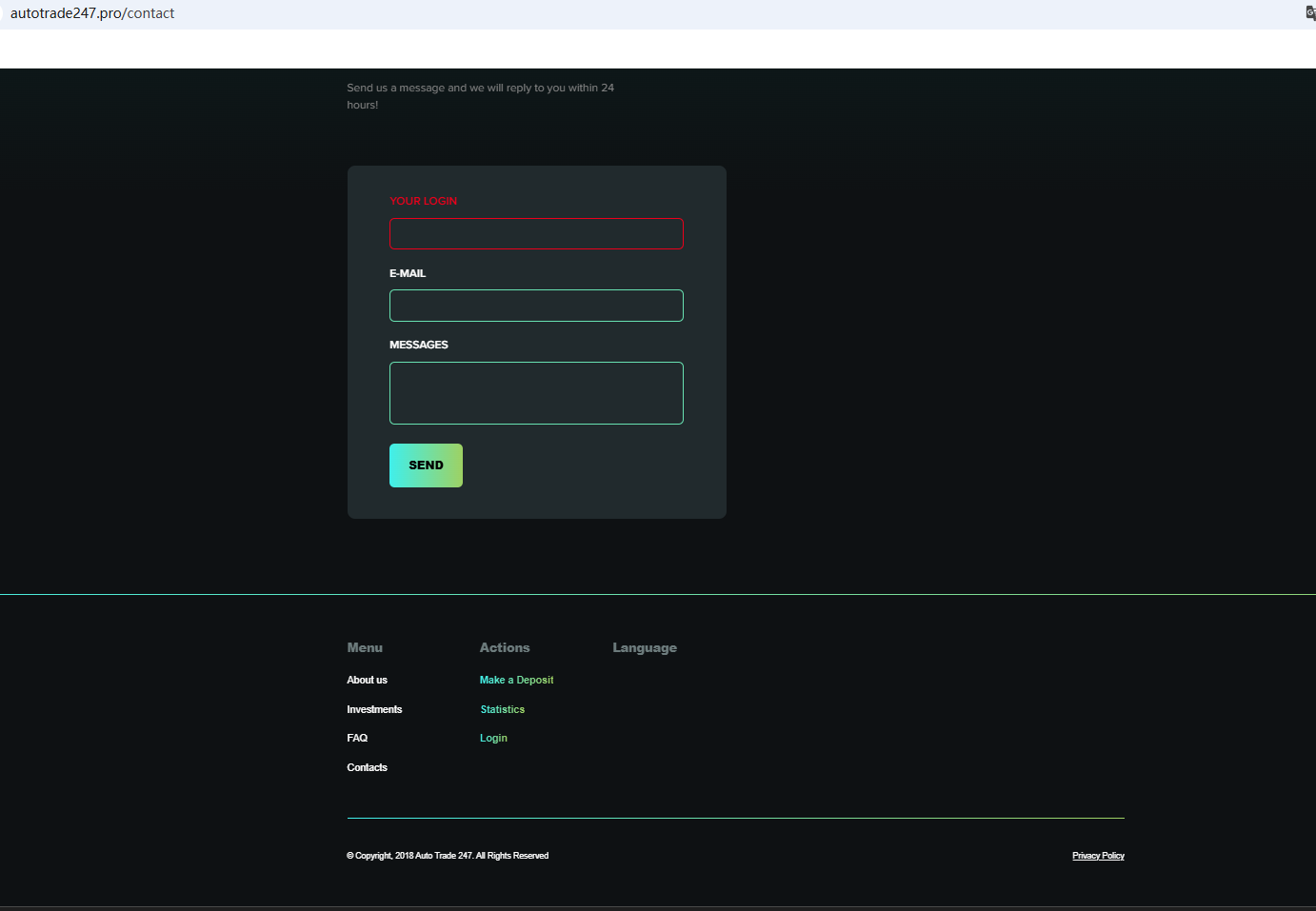Select the E-mail input box
This screenshot has height=911, width=1316.
point(536,306)
